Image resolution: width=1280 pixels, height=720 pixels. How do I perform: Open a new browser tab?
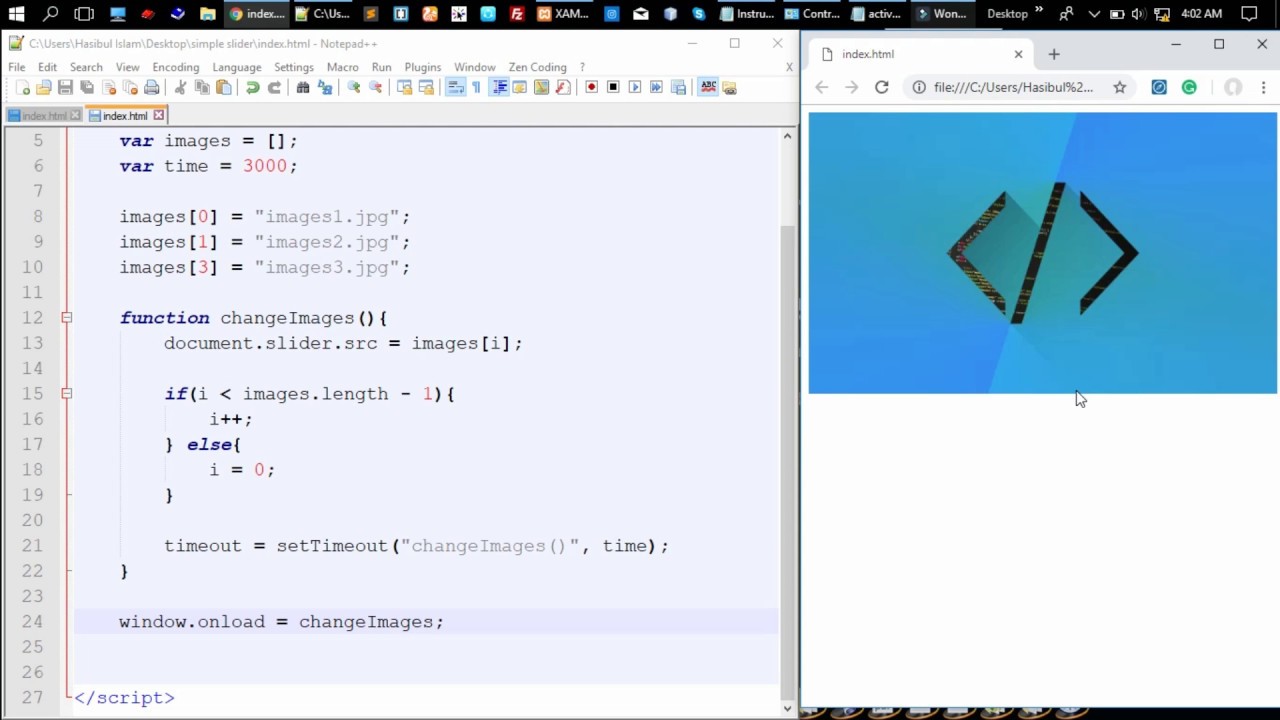[1053, 54]
